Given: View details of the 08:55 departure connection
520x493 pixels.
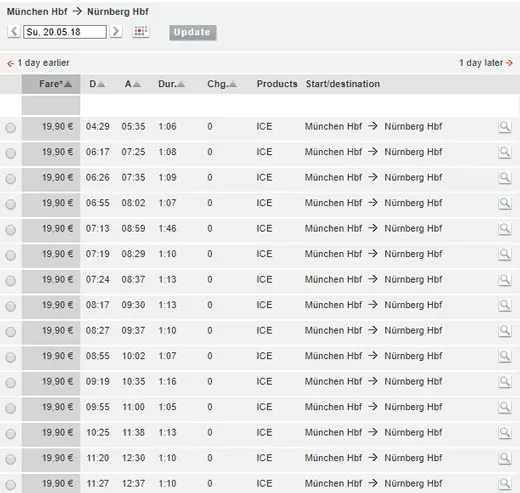Looking at the screenshot, I should coord(505,356).
